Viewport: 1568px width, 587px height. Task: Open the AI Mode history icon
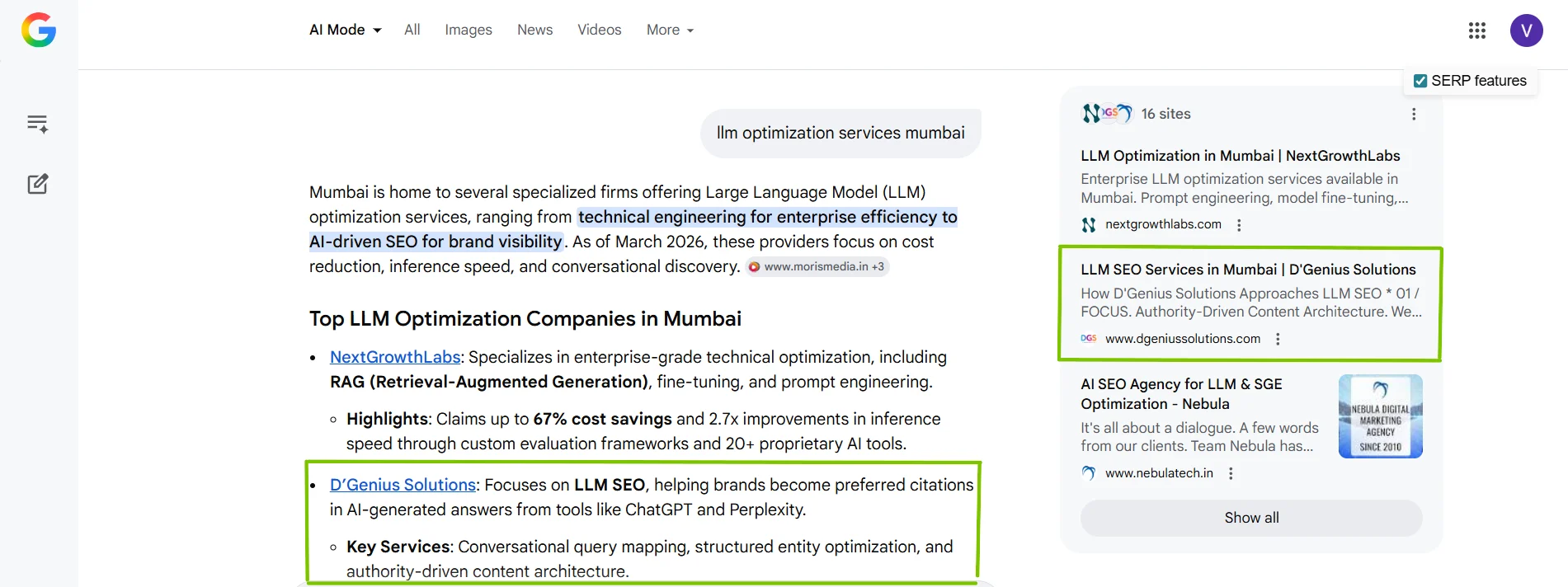point(37,124)
